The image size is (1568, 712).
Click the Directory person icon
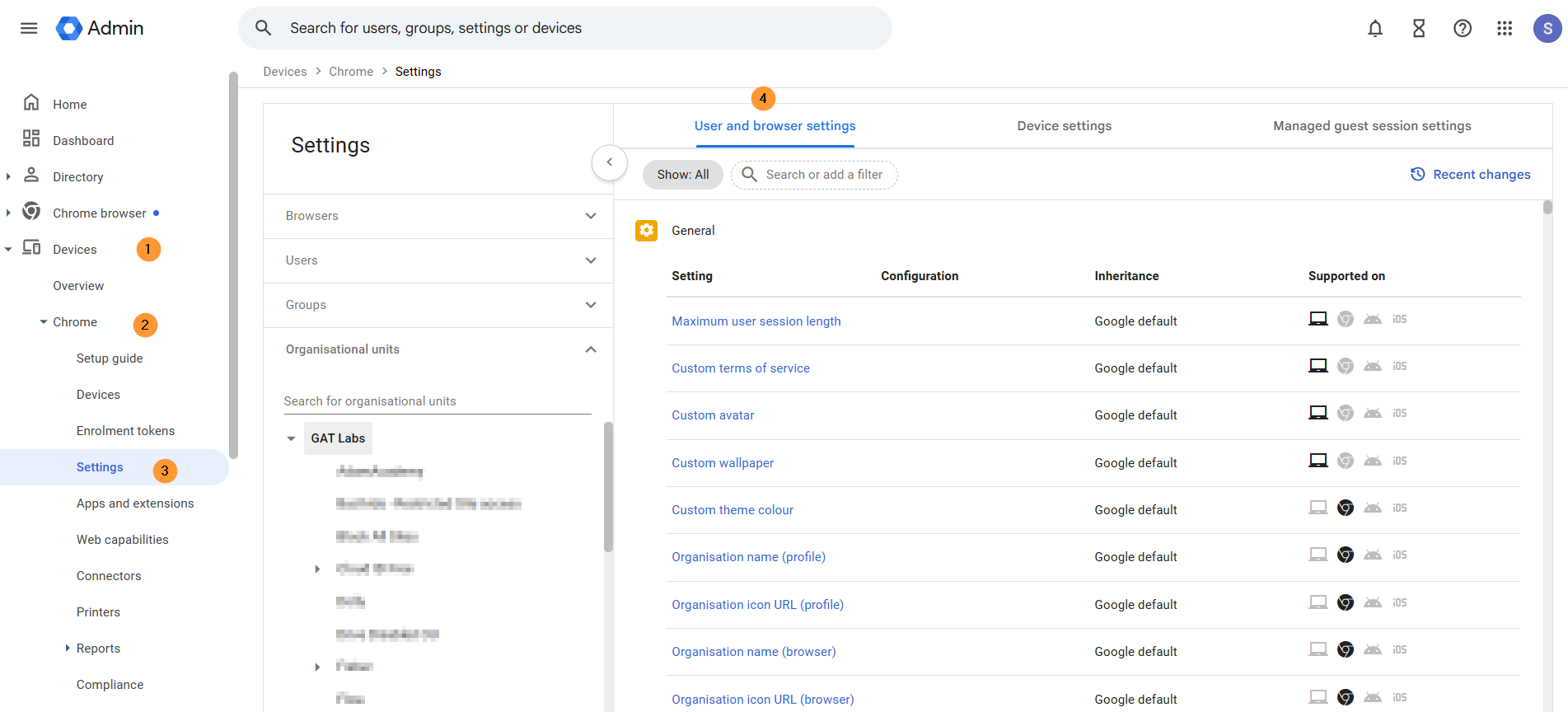(31, 175)
